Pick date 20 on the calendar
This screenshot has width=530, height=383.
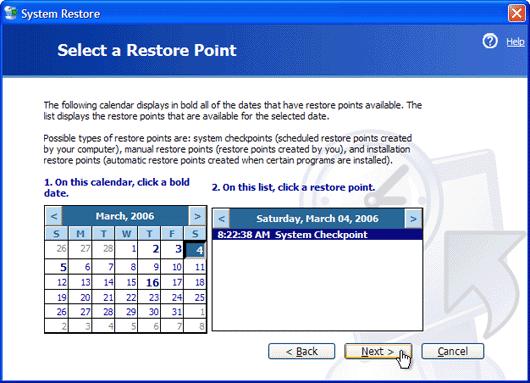[80, 297]
